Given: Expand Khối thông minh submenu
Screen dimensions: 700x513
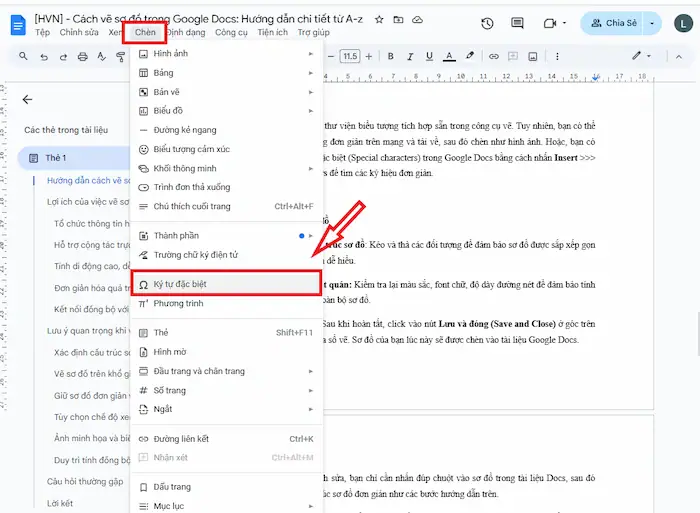Looking at the screenshot, I should pos(226,168).
